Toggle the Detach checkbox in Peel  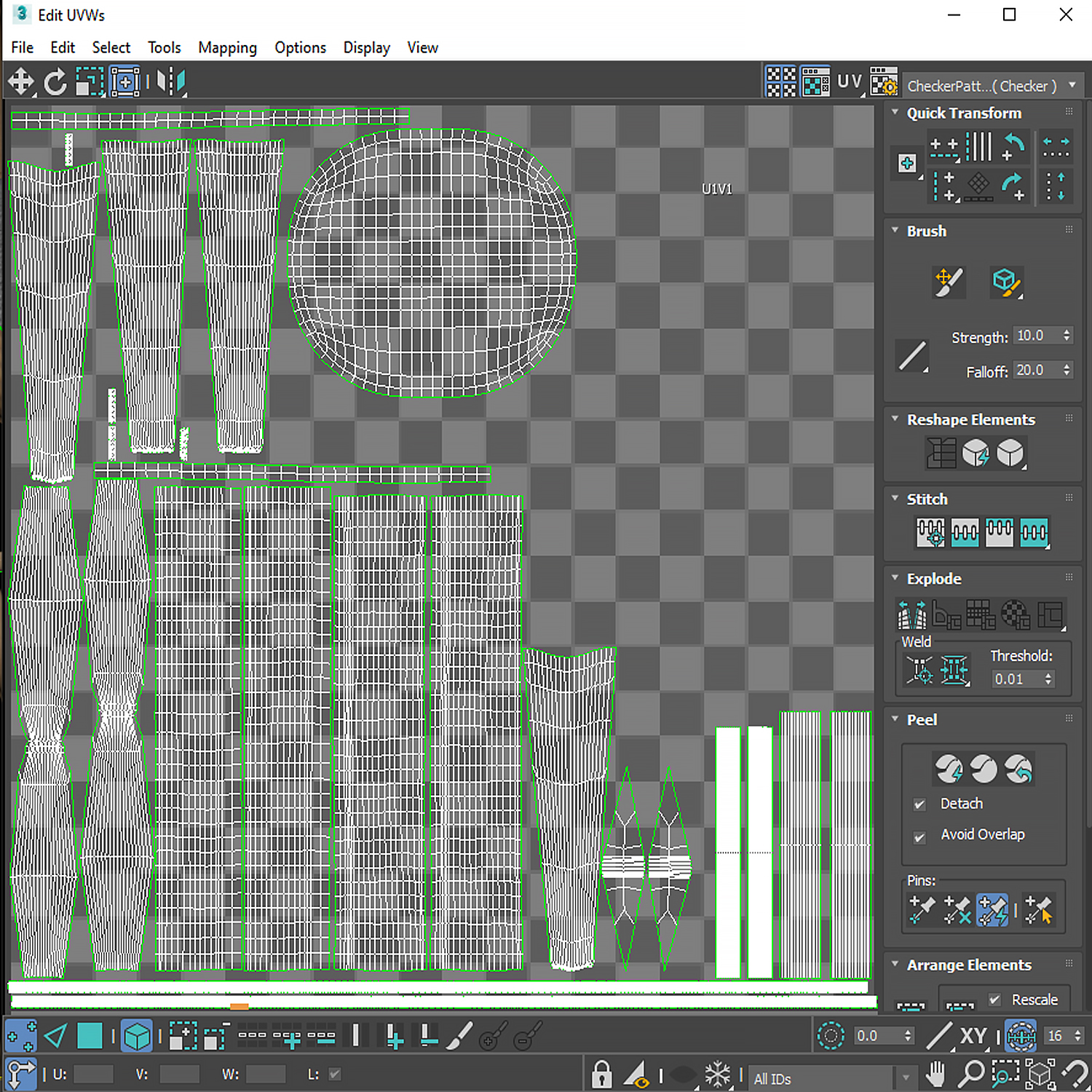tap(920, 804)
